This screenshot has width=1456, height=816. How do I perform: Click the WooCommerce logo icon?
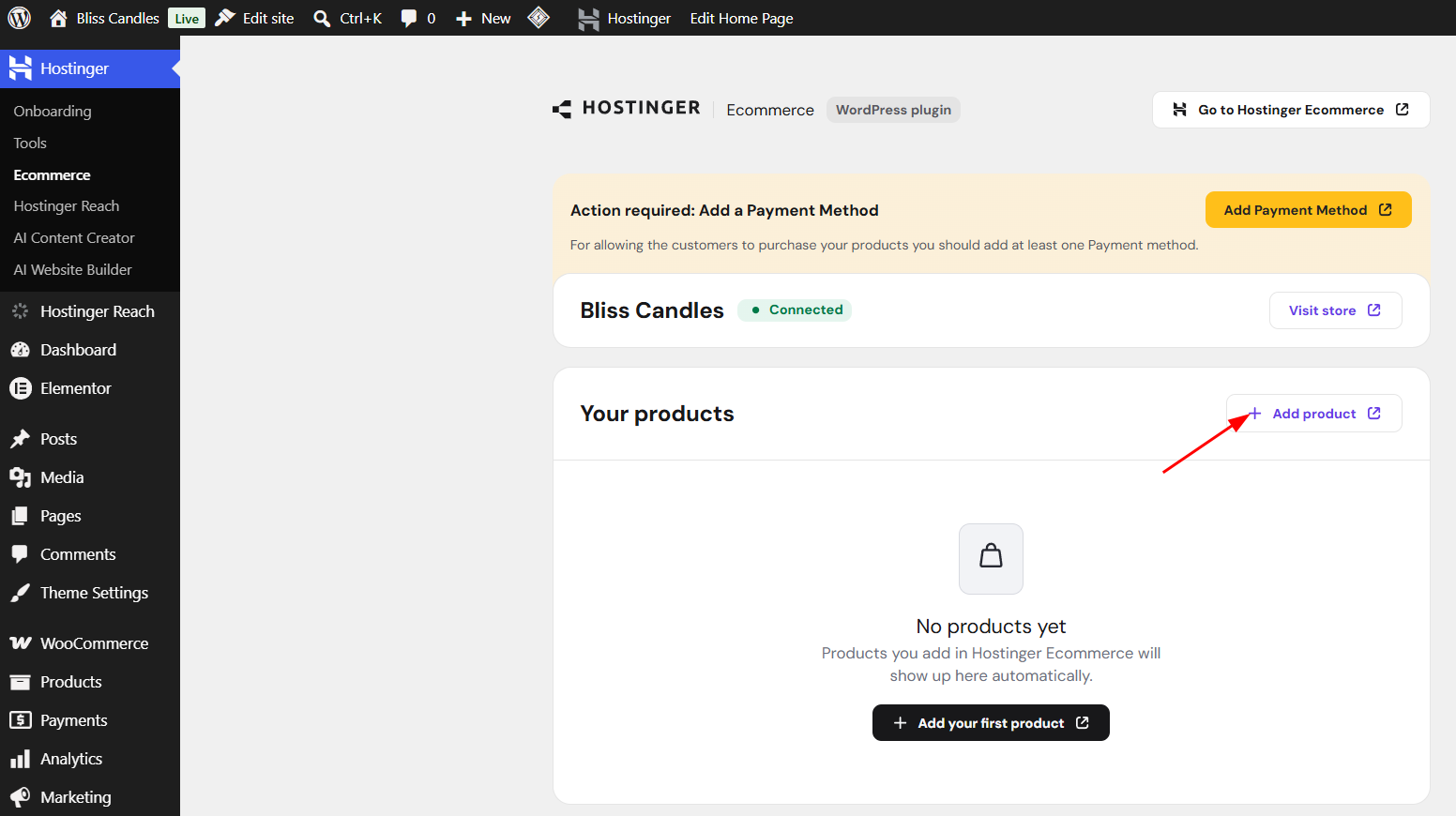pos(21,643)
